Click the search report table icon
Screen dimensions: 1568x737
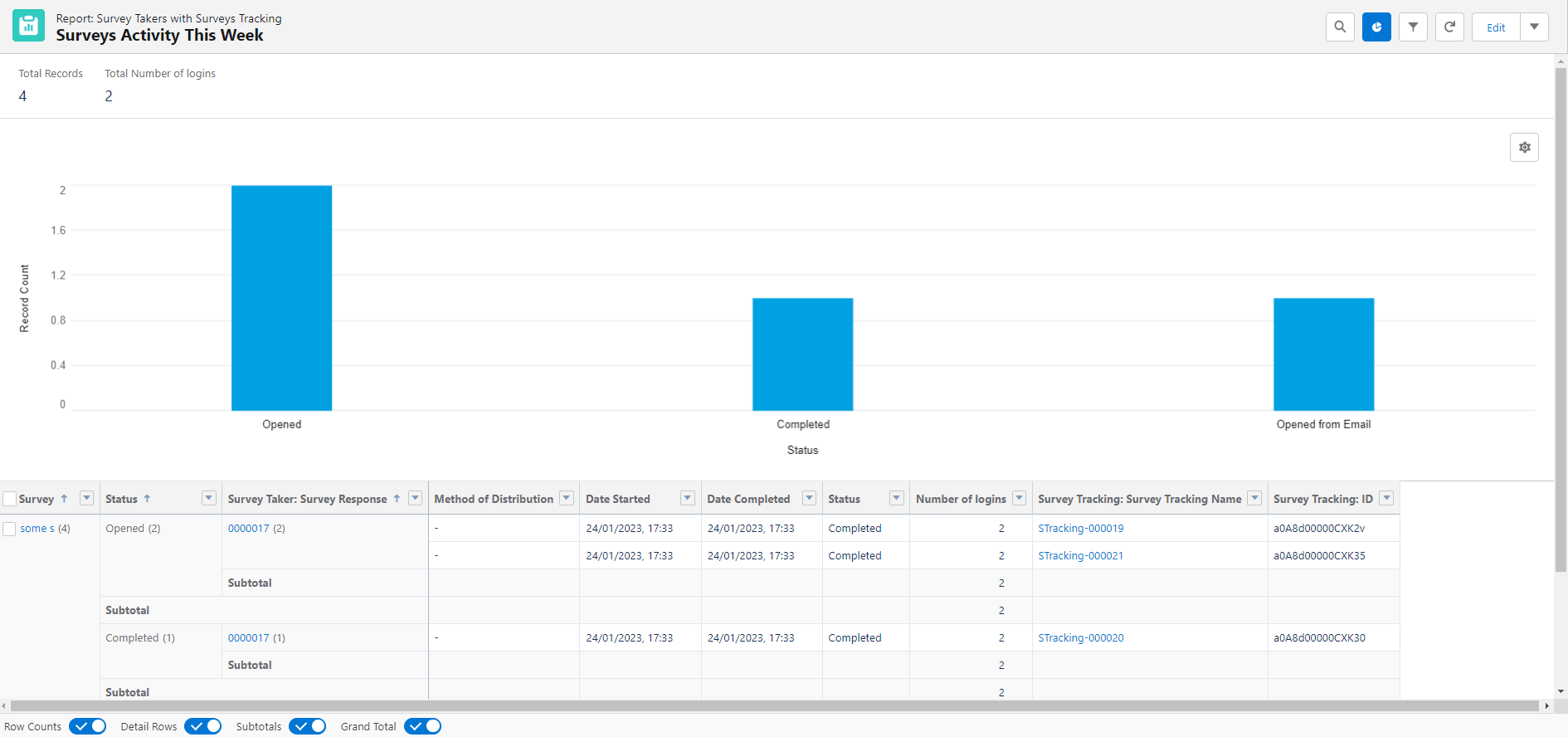tap(1340, 27)
